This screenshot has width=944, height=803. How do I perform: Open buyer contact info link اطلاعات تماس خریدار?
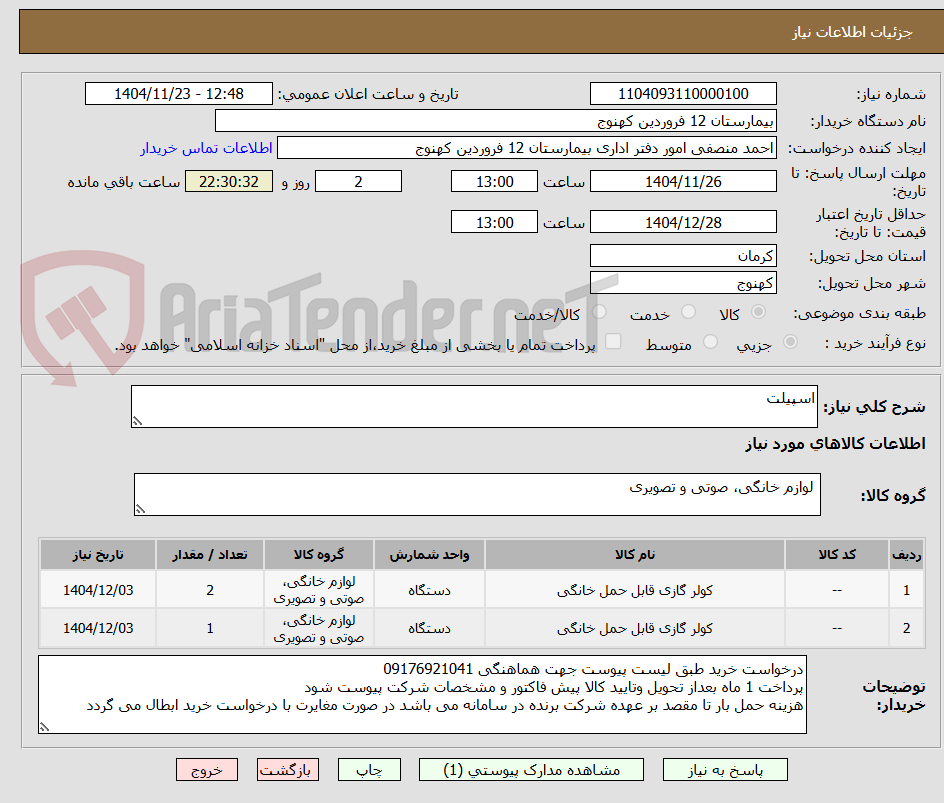click(x=206, y=148)
